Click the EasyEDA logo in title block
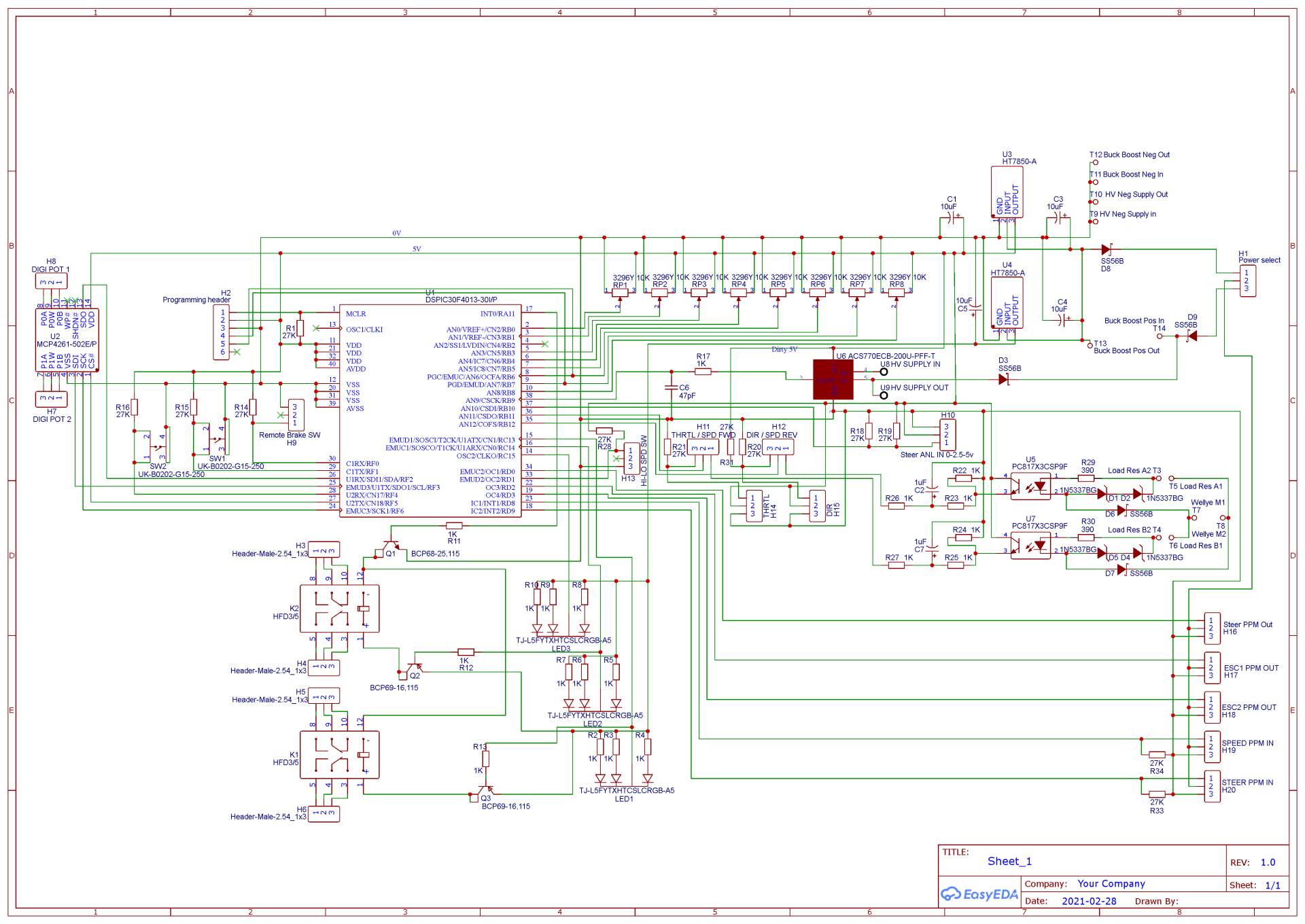1305x924 pixels. pyautogui.click(x=979, y=894)
